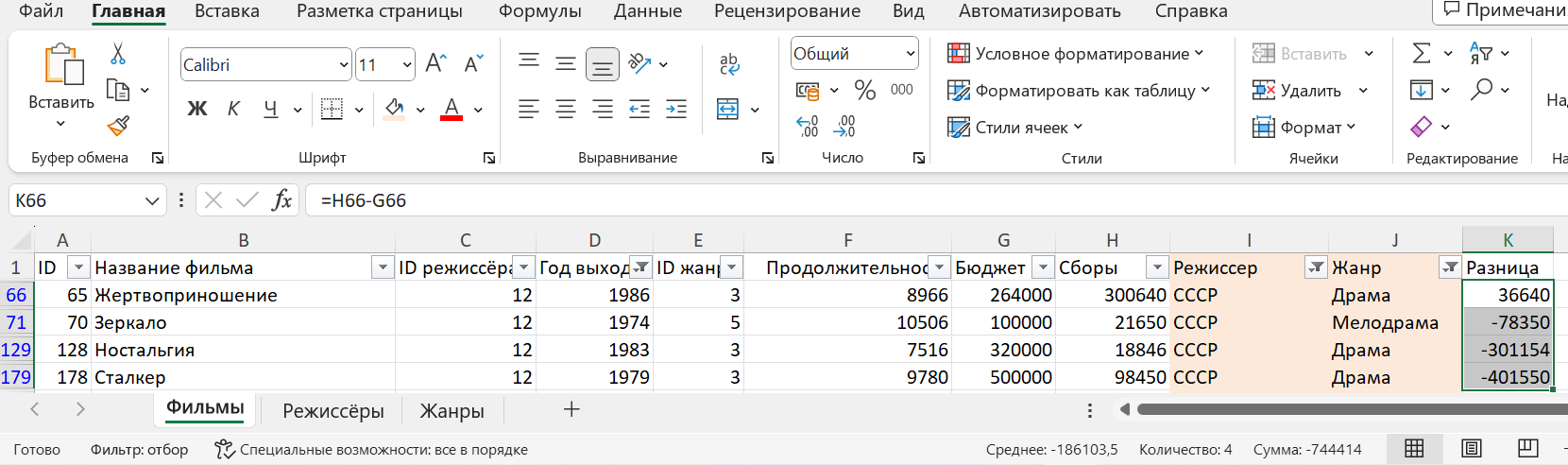This screenshot has height=465, width=1568.
Task: Click the text orientation icon
Action: coord(639,64)
